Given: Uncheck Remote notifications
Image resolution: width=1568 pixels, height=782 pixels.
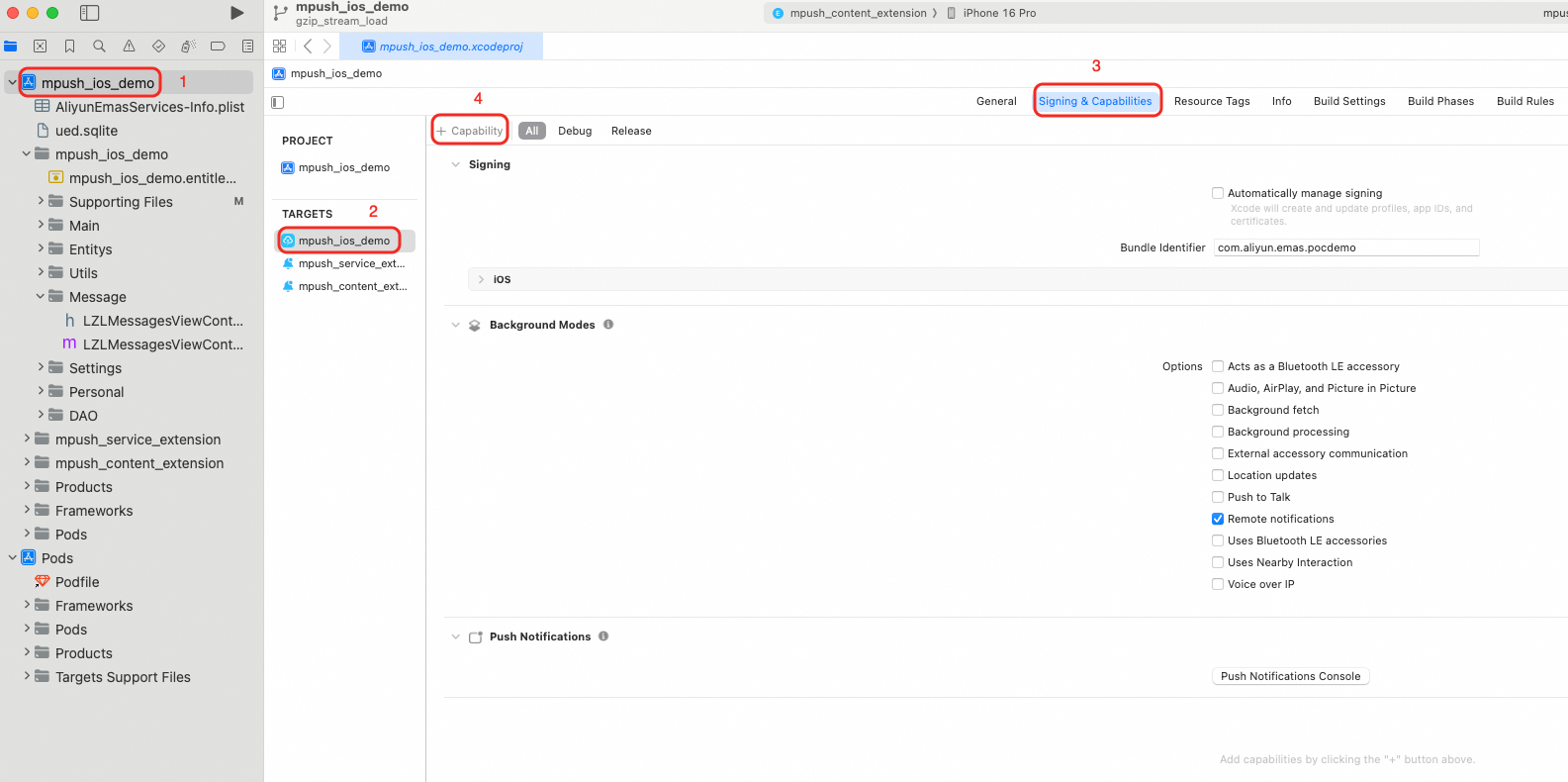Looking at the screenshot, I should tap(1218, 519).
